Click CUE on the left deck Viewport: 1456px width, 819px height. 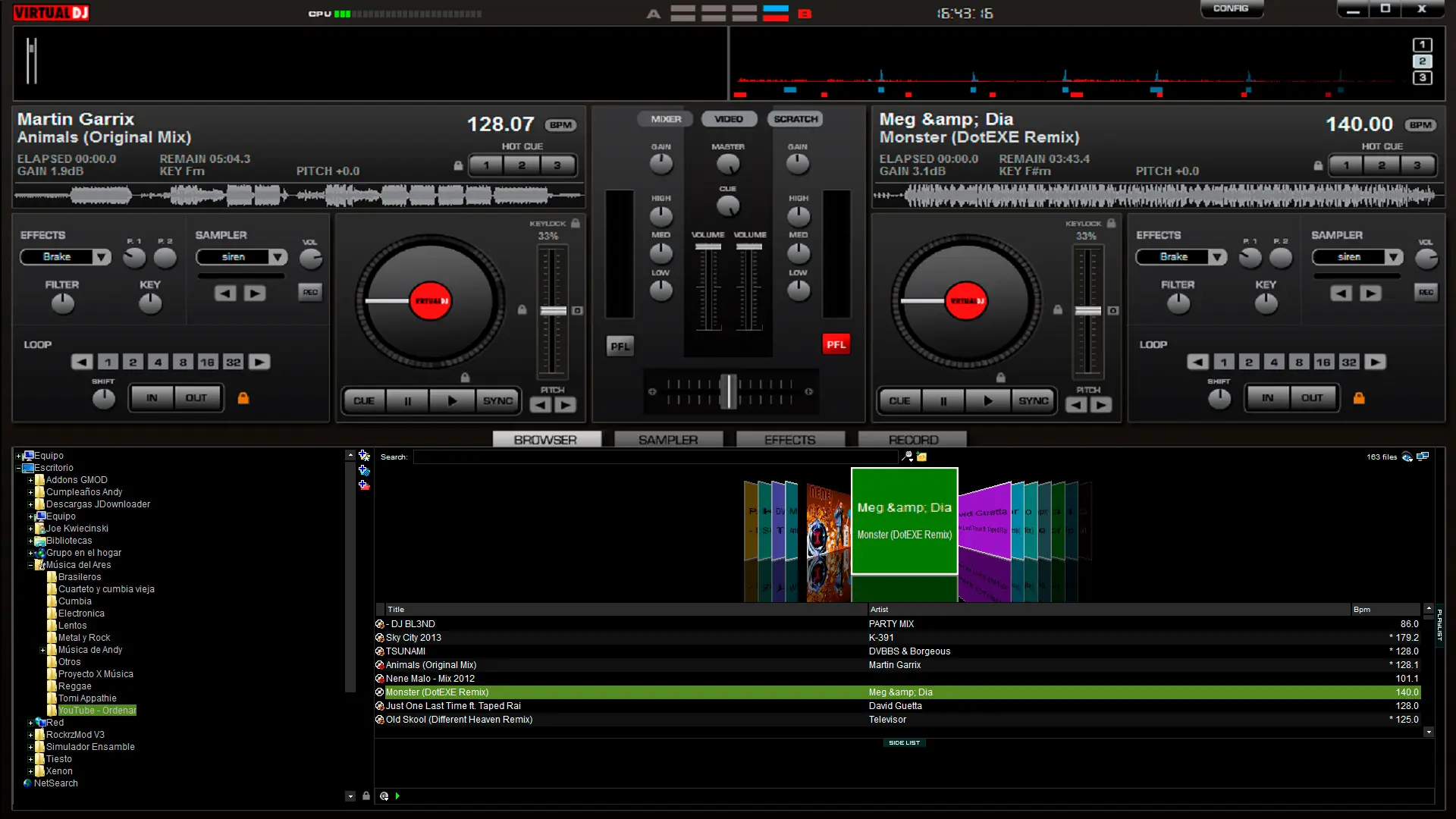tap(364, 400)
